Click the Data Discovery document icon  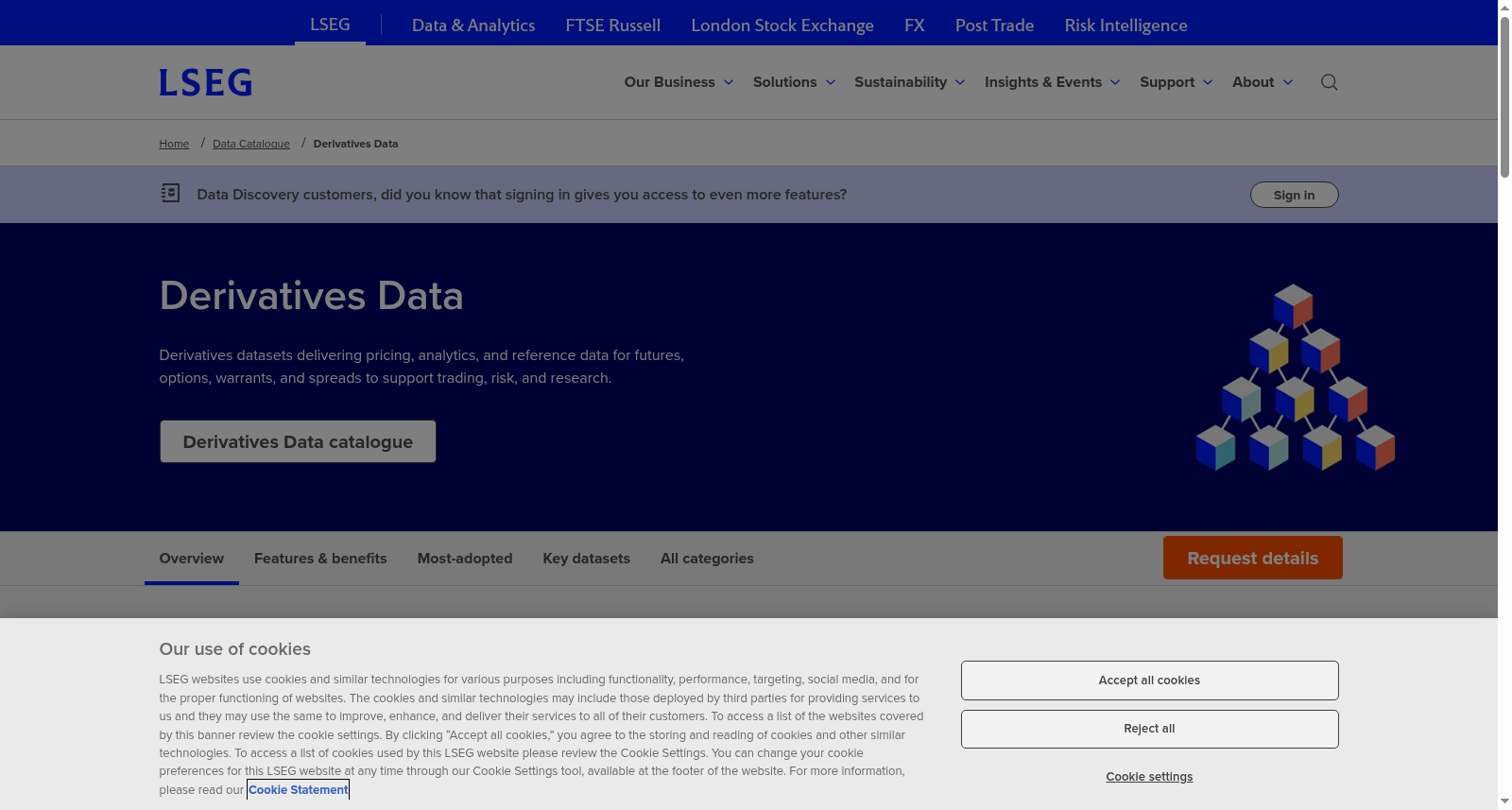(x=170, y=193)
